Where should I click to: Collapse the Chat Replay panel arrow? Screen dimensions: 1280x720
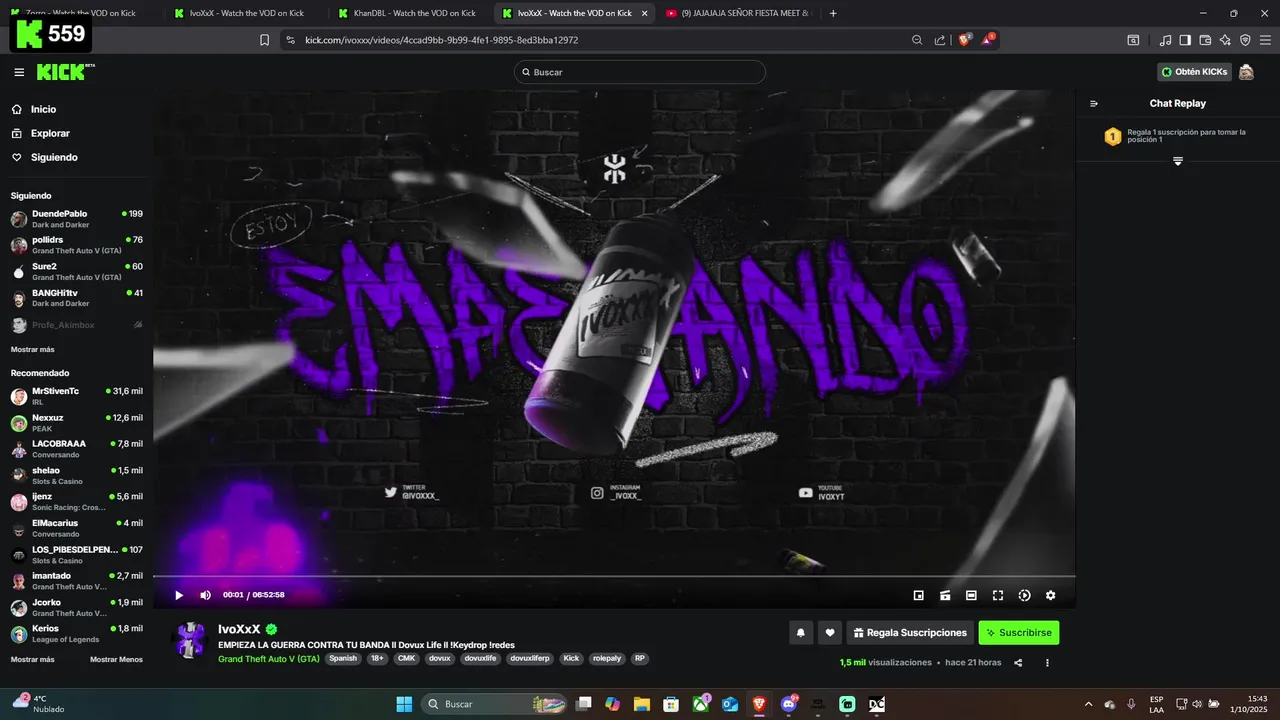coord(1094,103)
